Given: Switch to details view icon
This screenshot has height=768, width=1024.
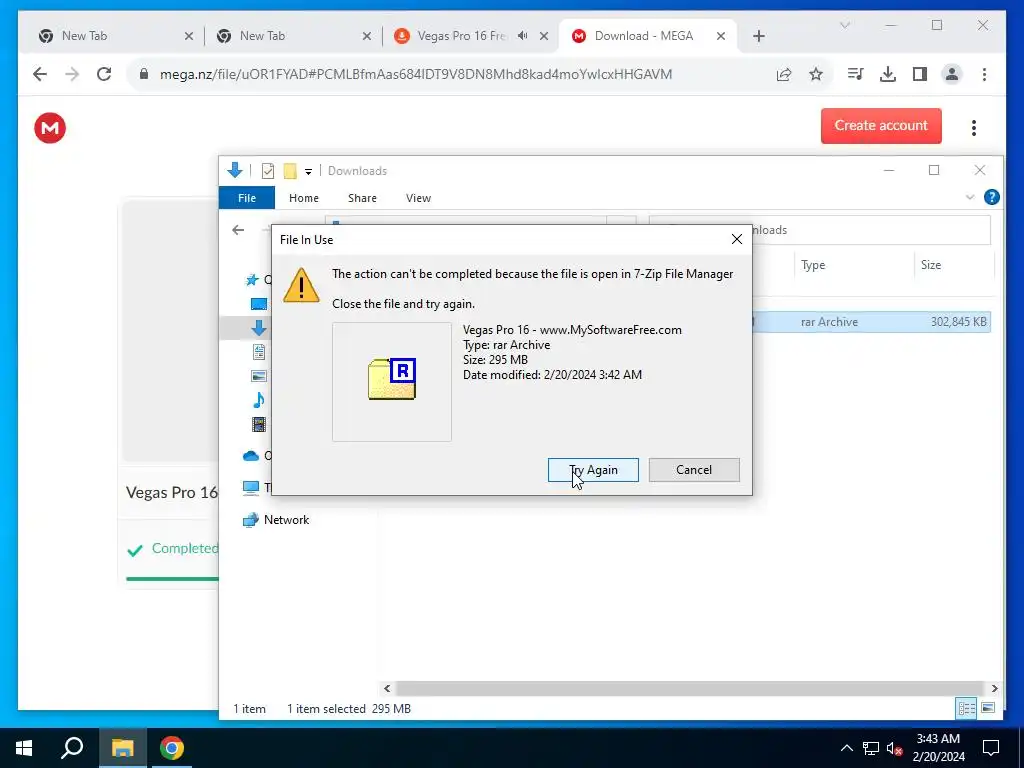Looking at the screenshot, I should click(967, 708).
